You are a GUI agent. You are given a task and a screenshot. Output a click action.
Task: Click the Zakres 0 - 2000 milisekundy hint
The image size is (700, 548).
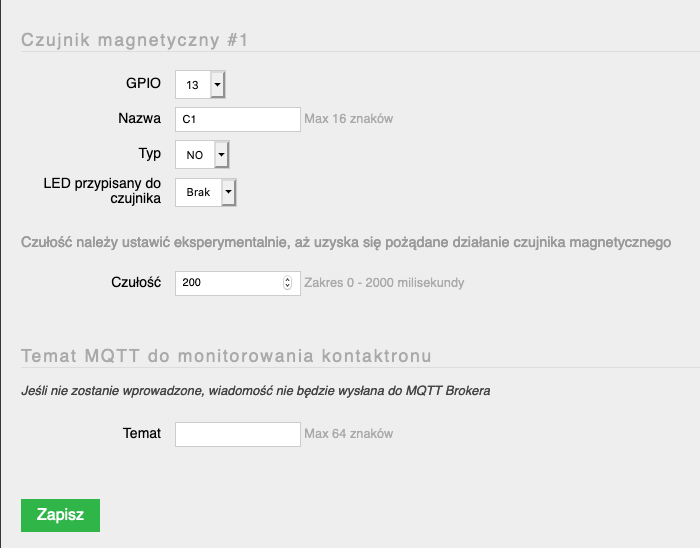pyautogui.click(x=384, y=282)
